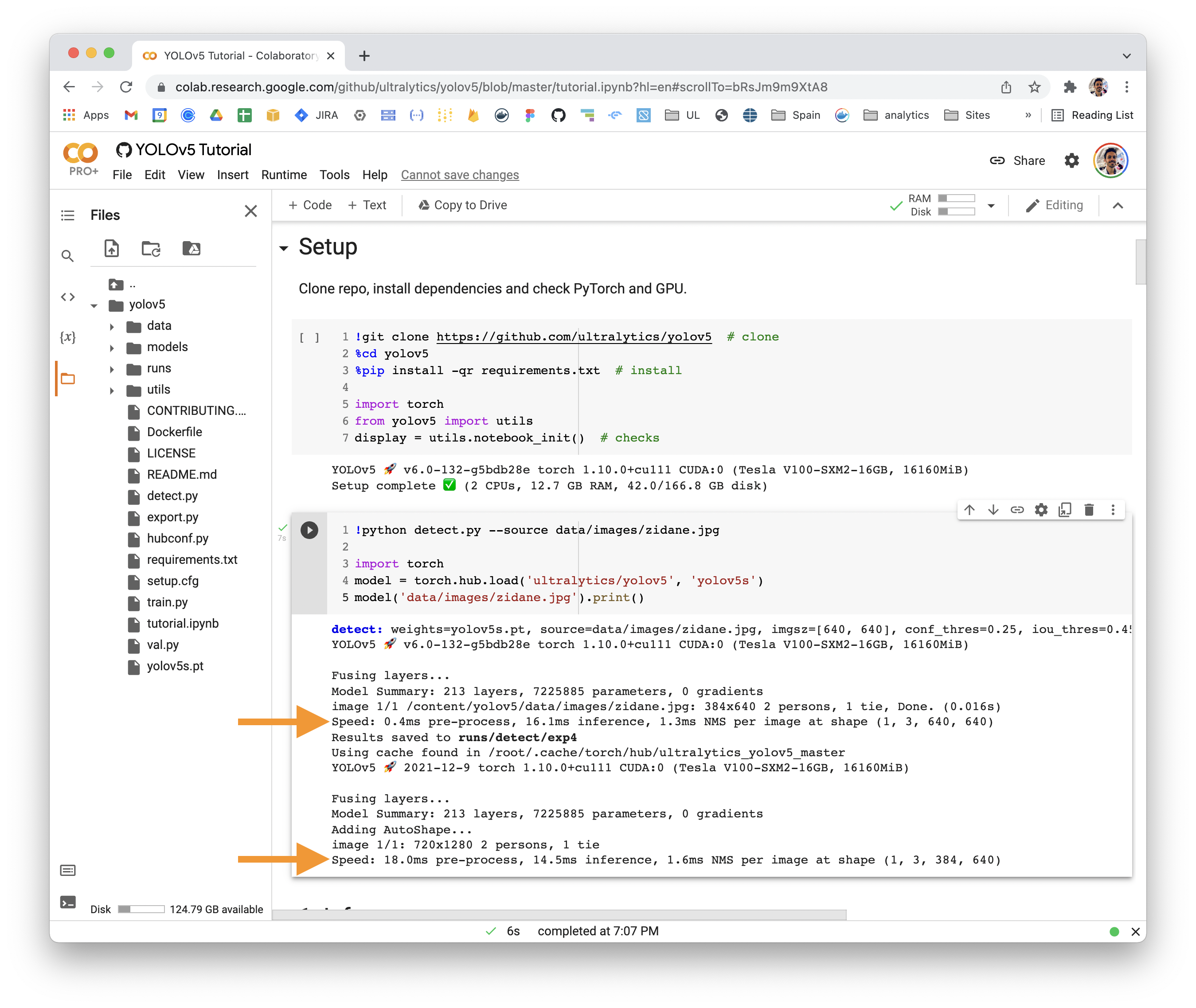Open the Insert menu
The height and width of the screenshot is (1008, 1196).
point(233,175)
